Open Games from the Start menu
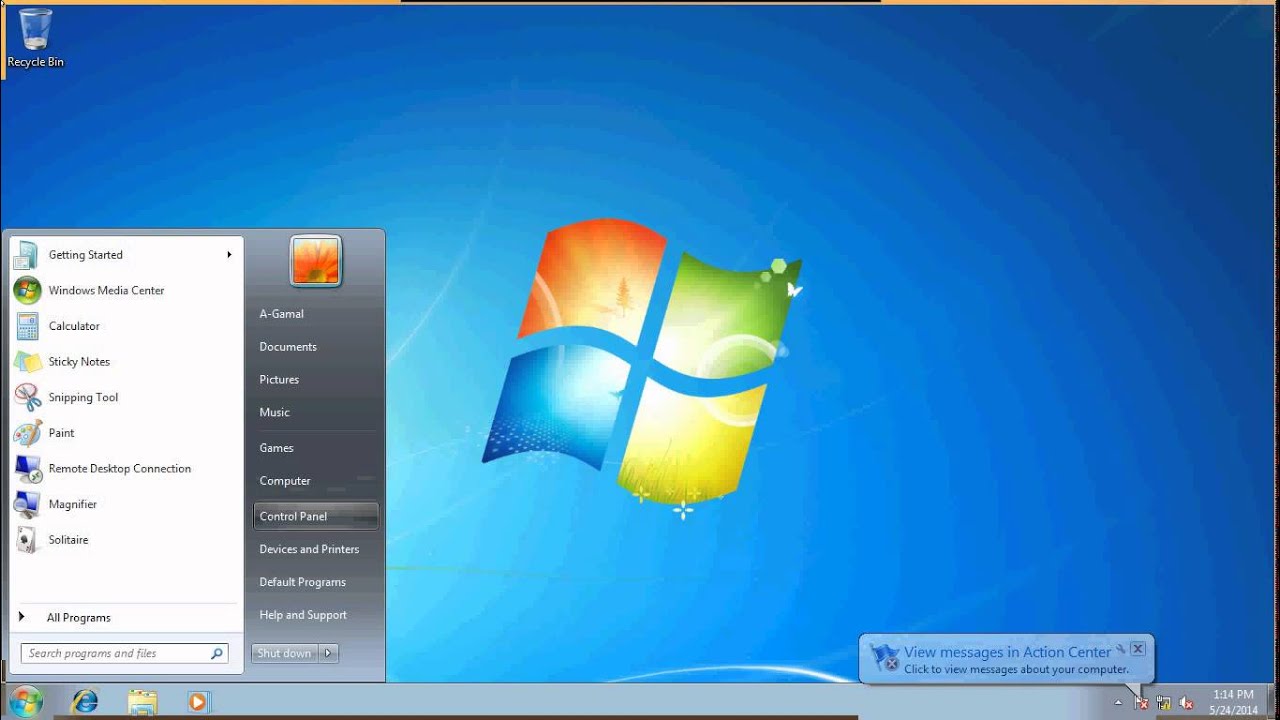The image size is (1280, 720). pos(316,448)
